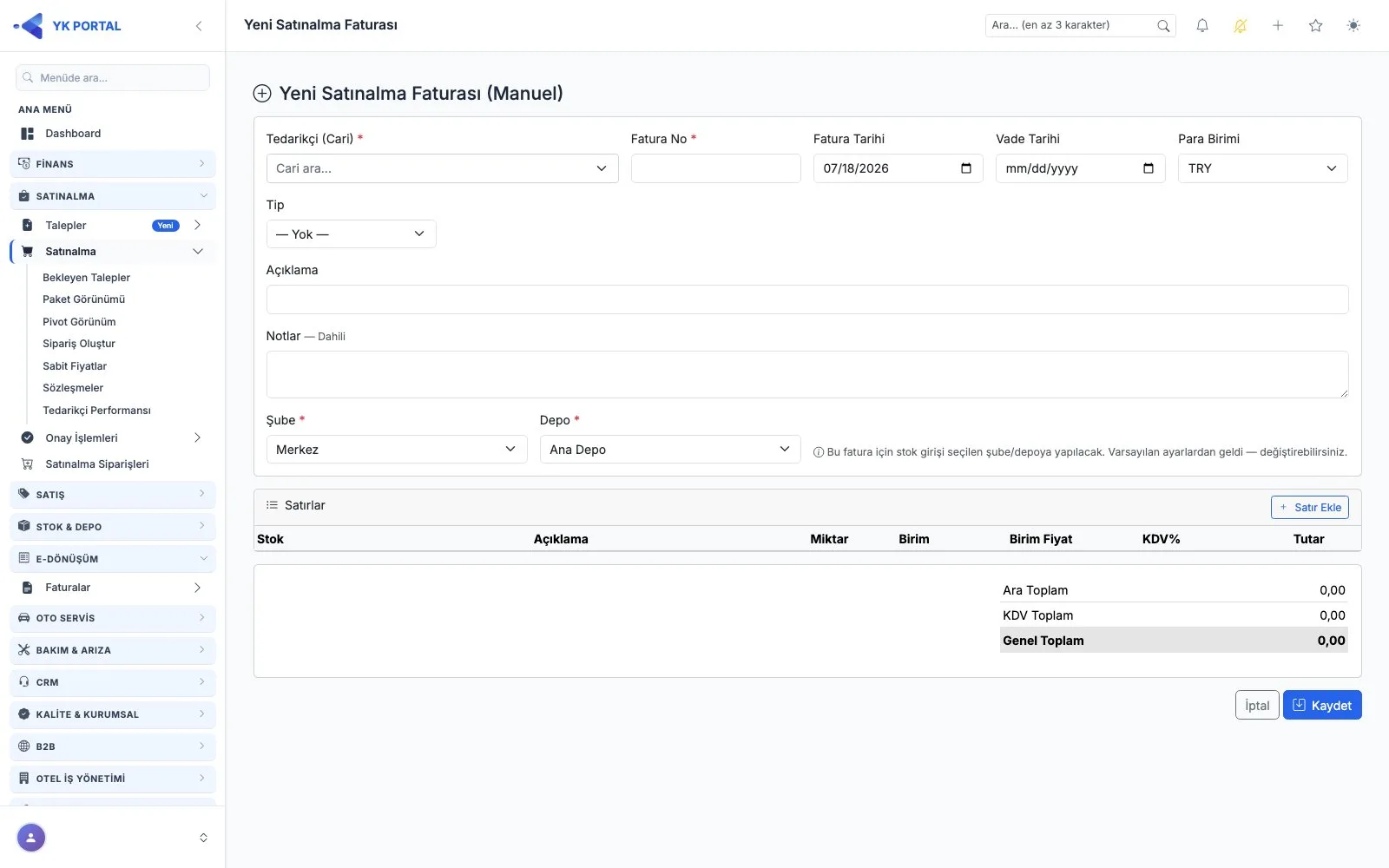
Task: Collapse sidebar with the left chevron
Action: [199, 26]
